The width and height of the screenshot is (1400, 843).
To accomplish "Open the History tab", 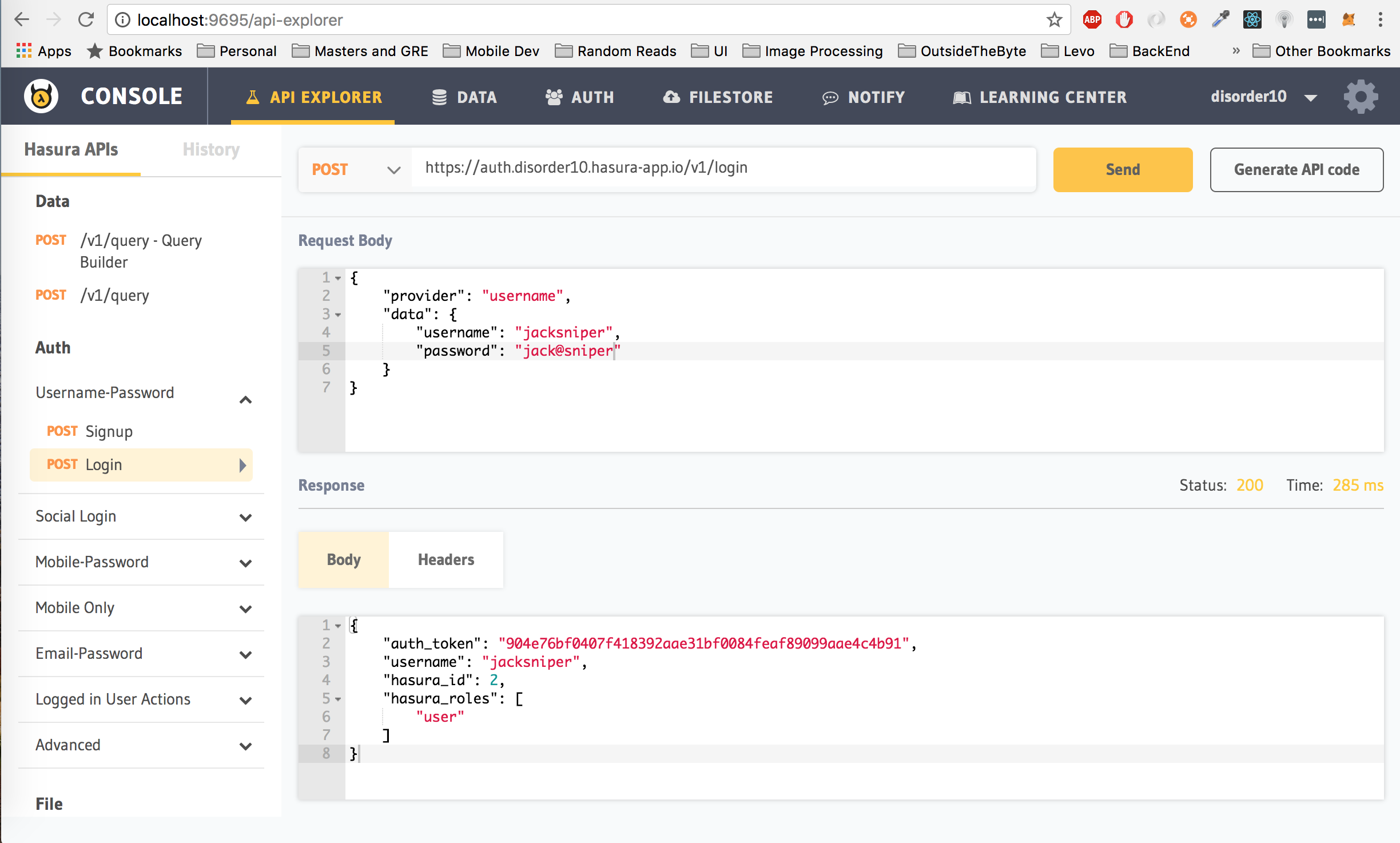I will click(x=210, y=150).
